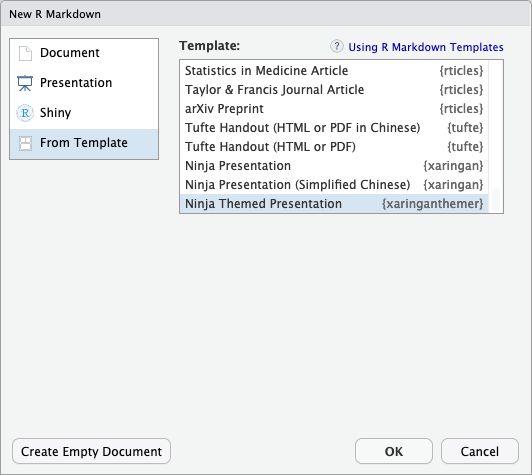Screen dimensions: 532x475
Task: Choose the From Template category
Action: [x=84, y=144]
